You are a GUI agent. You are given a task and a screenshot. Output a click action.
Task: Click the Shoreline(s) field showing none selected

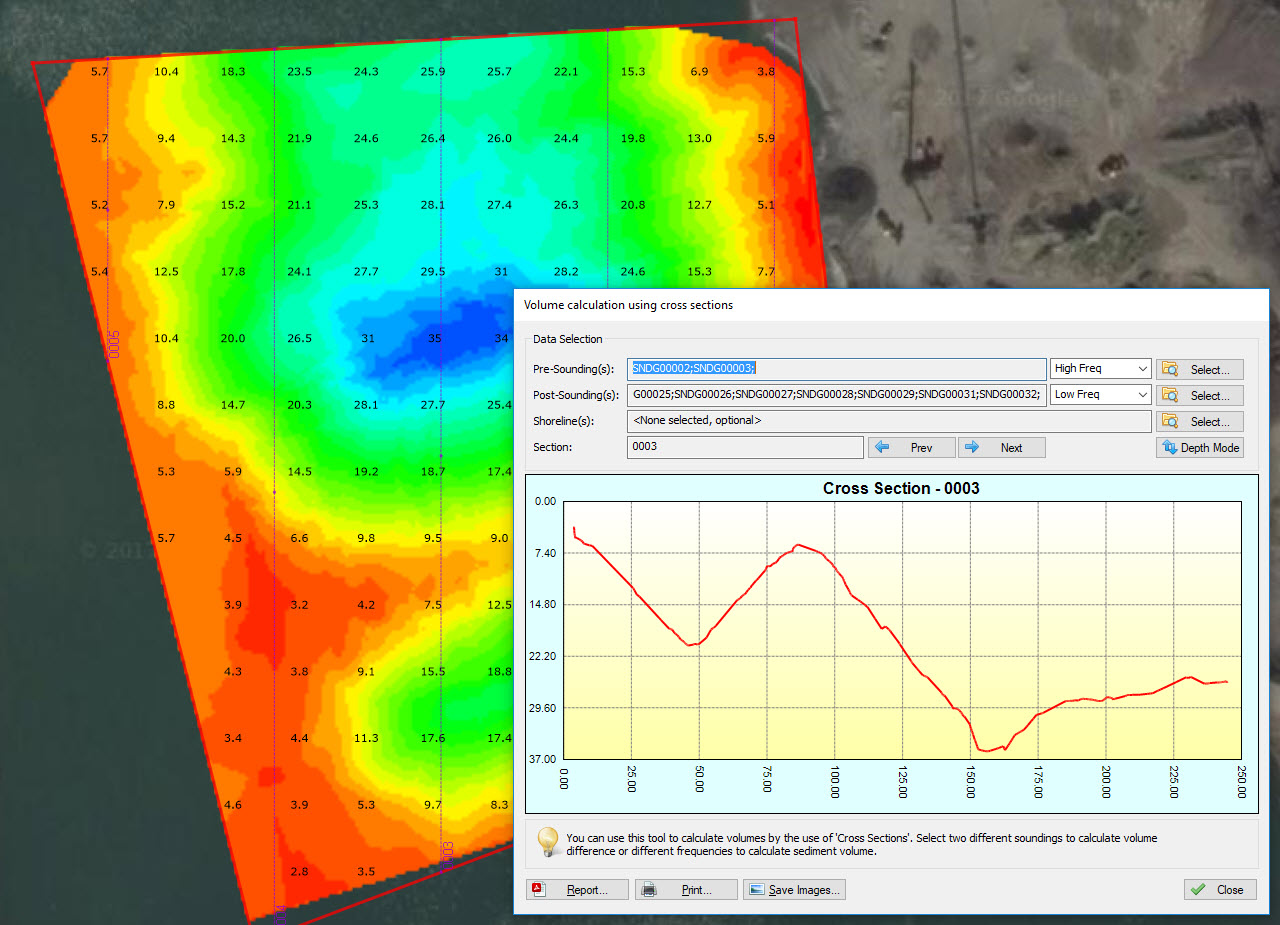[x=889, y=421]
